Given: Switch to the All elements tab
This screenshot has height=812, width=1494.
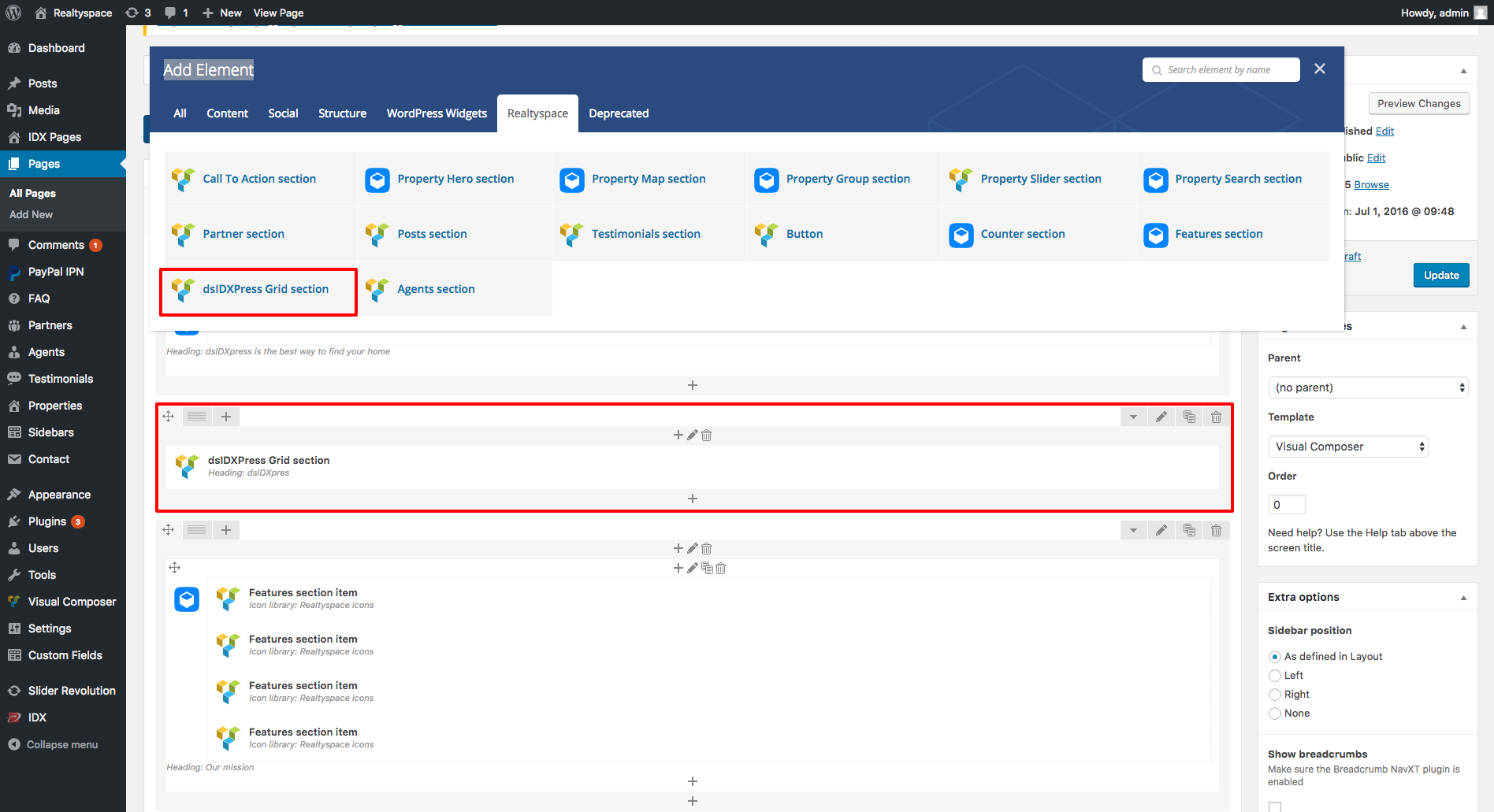Looking at the screenshot, I should (x=180, y=113).
